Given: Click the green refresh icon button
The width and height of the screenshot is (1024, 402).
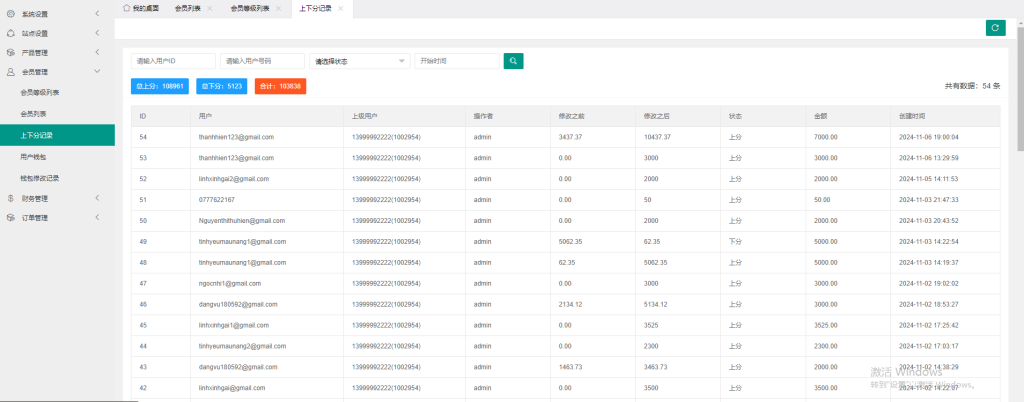Looking at the screenshot, I should pos(995,27).
